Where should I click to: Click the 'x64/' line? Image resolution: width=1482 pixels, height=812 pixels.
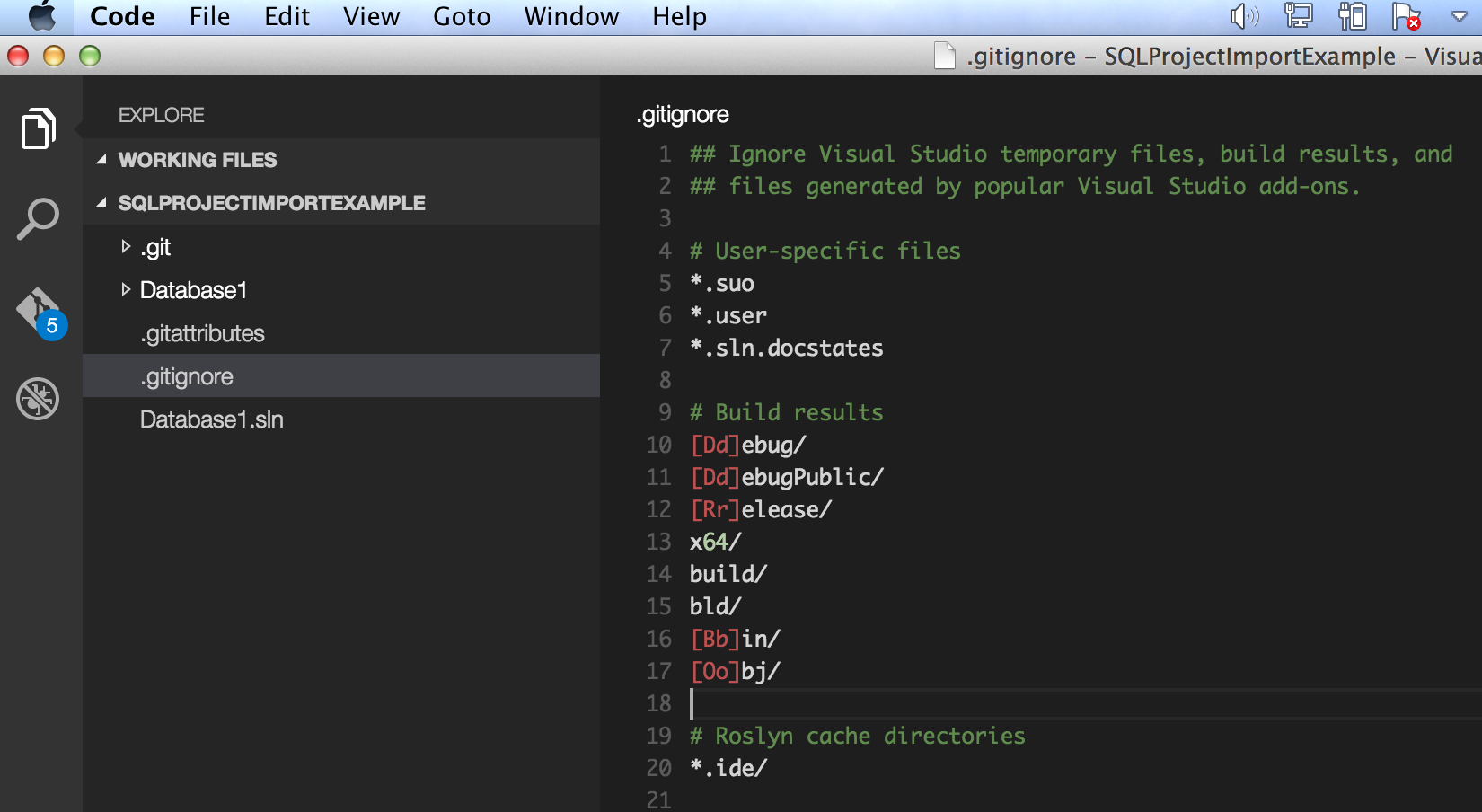coord(716,542)
